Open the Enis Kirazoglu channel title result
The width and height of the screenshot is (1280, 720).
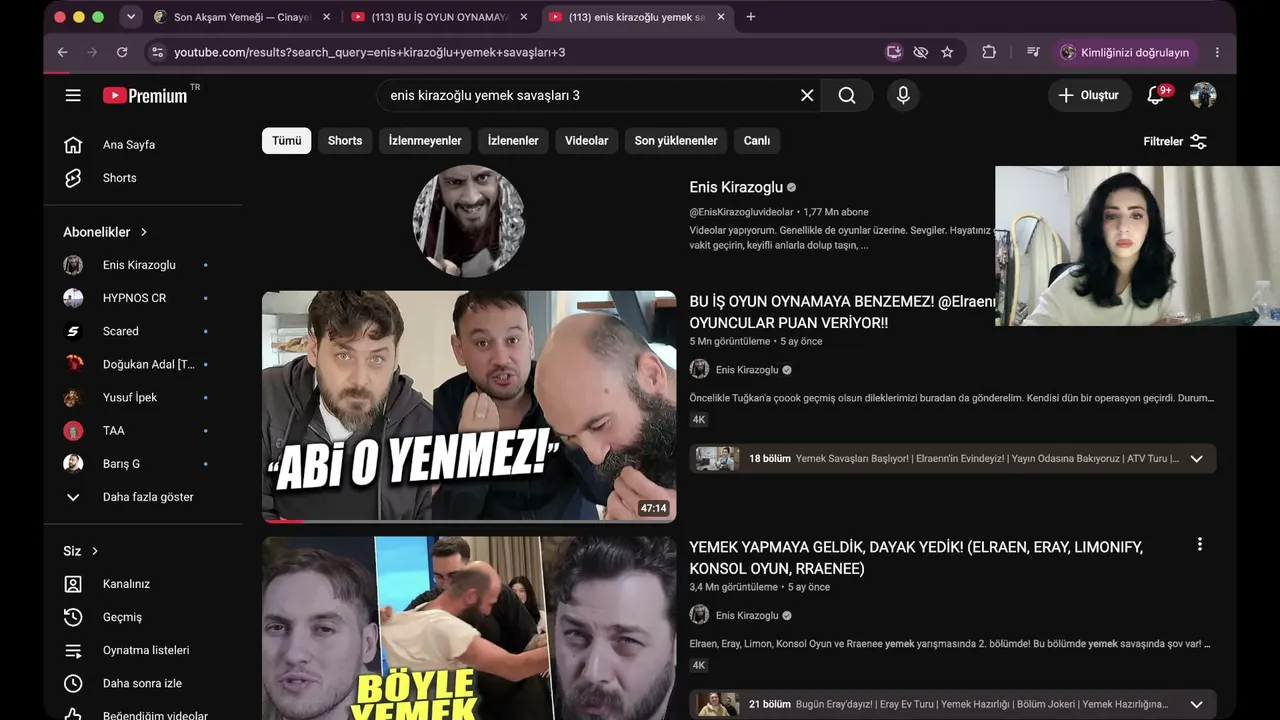[736, 187]
